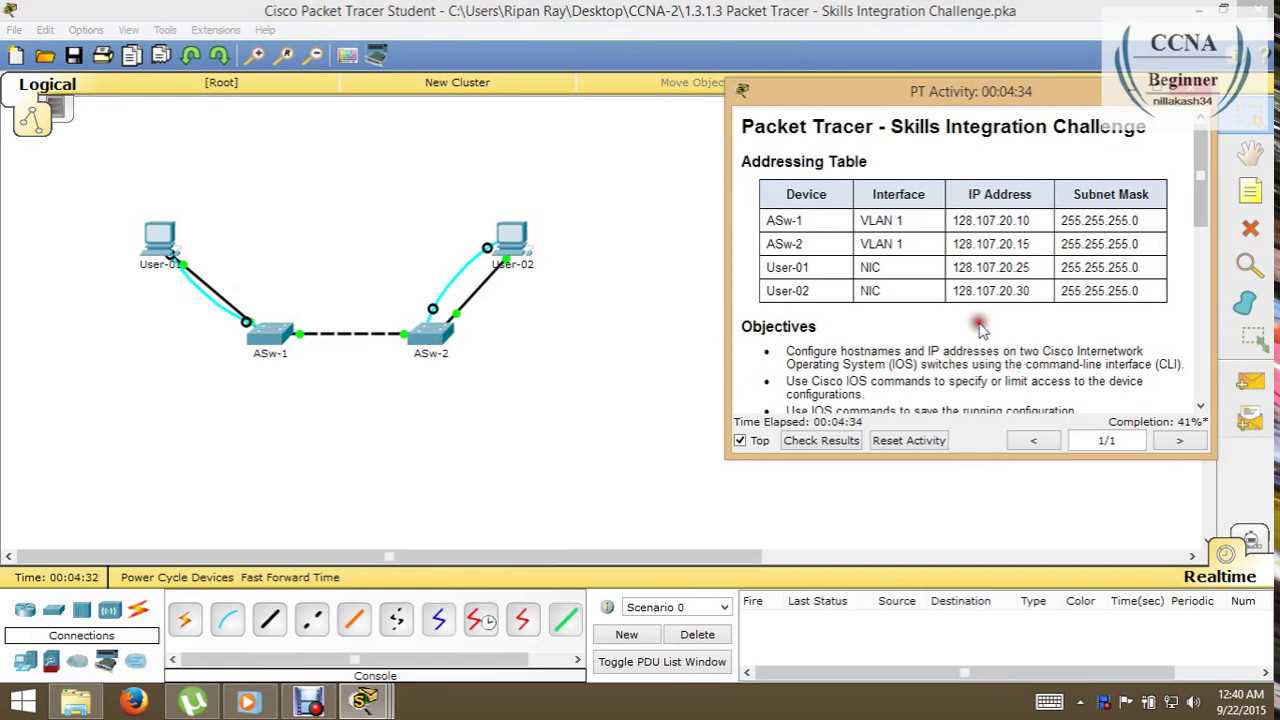
Task: Click the Paste icon in toolbar
Action: (161, 56)
